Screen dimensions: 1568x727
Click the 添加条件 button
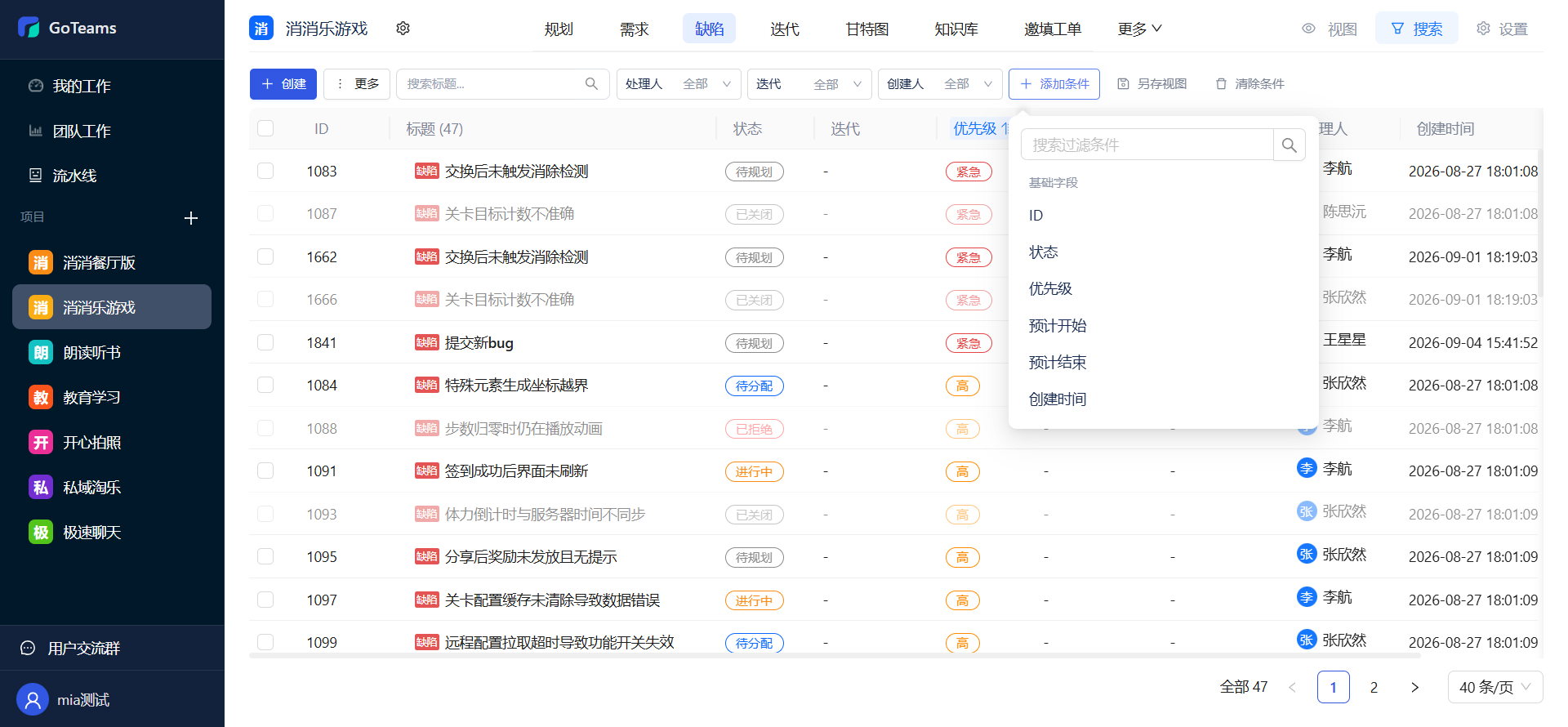[x=1054, y=84]
